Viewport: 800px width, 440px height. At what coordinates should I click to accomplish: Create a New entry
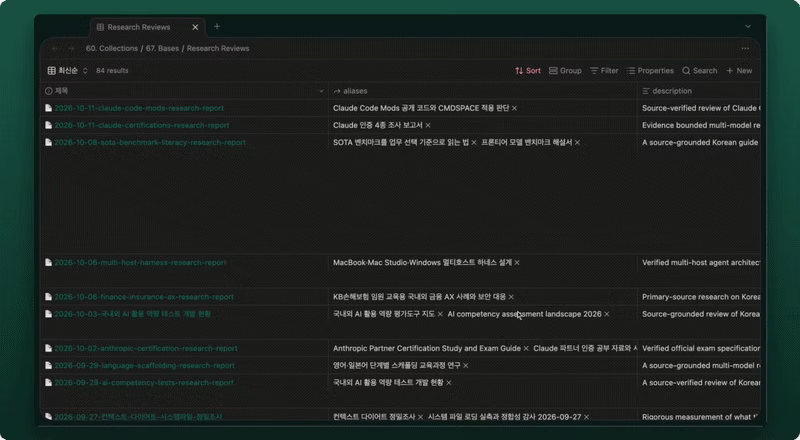pos(739,71)
